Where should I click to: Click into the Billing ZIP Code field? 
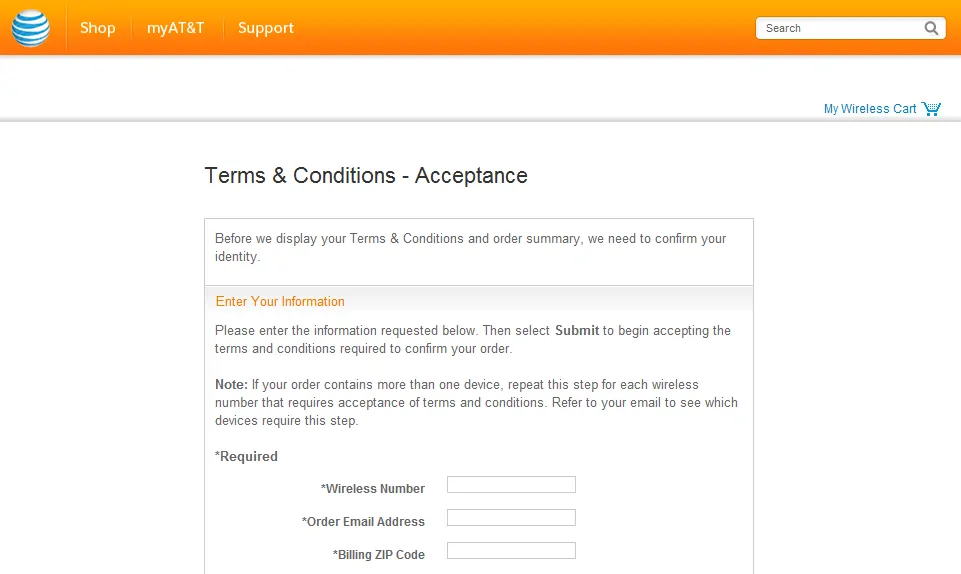(511, 551)
